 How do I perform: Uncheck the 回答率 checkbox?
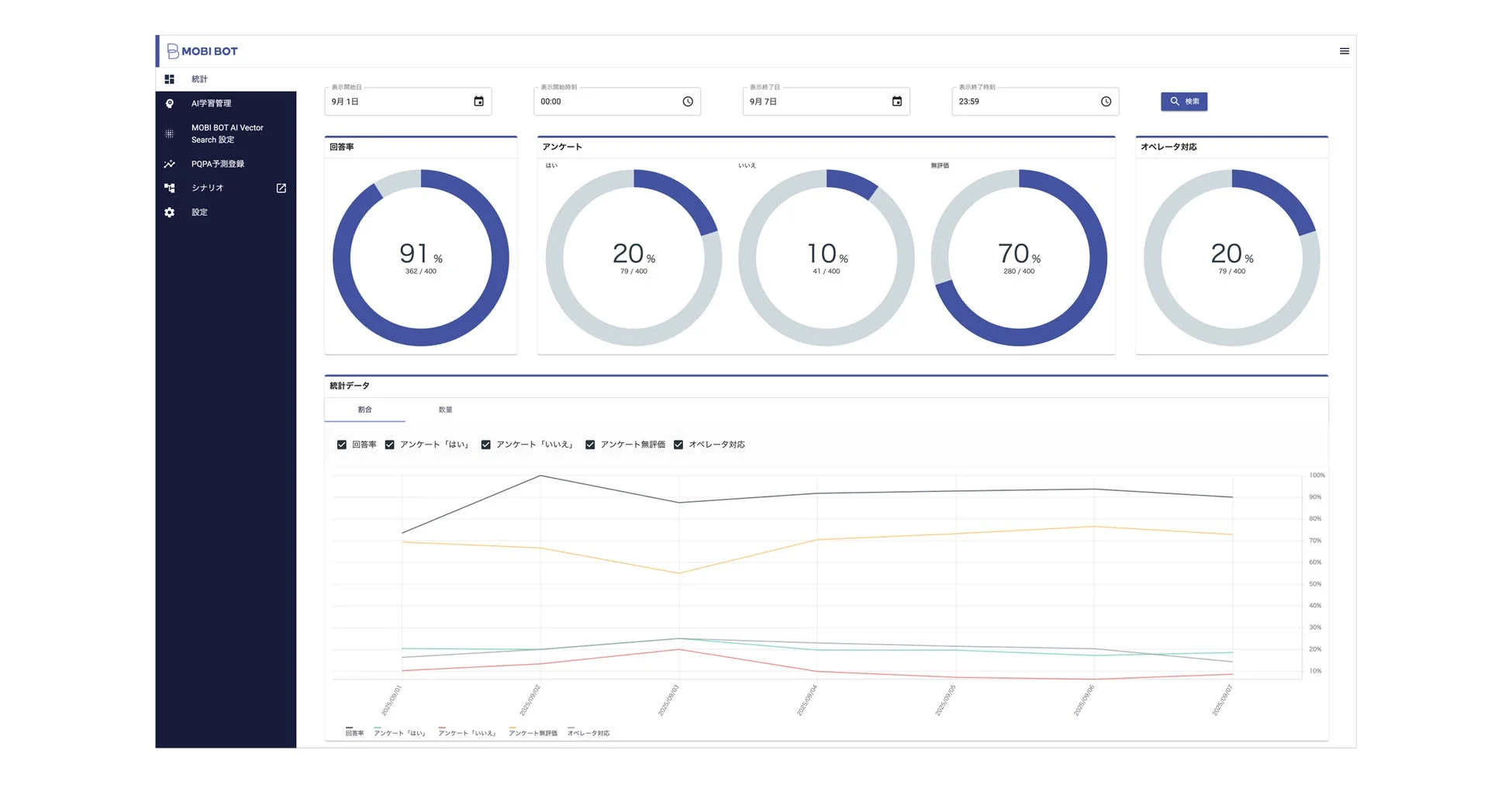point(341,444)
